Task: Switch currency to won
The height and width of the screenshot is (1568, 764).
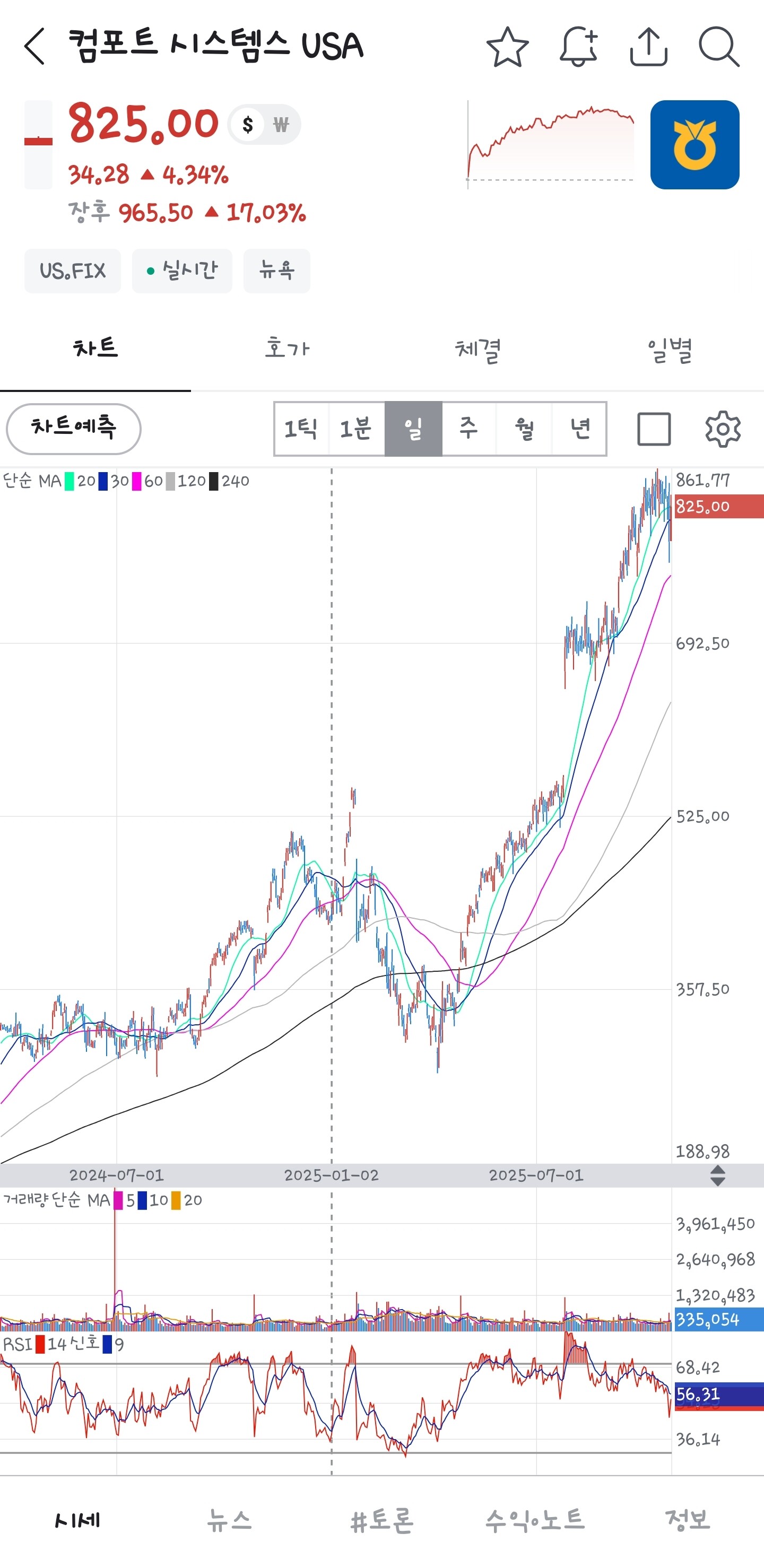Action: pyautogui.click(x=281, y=125)
